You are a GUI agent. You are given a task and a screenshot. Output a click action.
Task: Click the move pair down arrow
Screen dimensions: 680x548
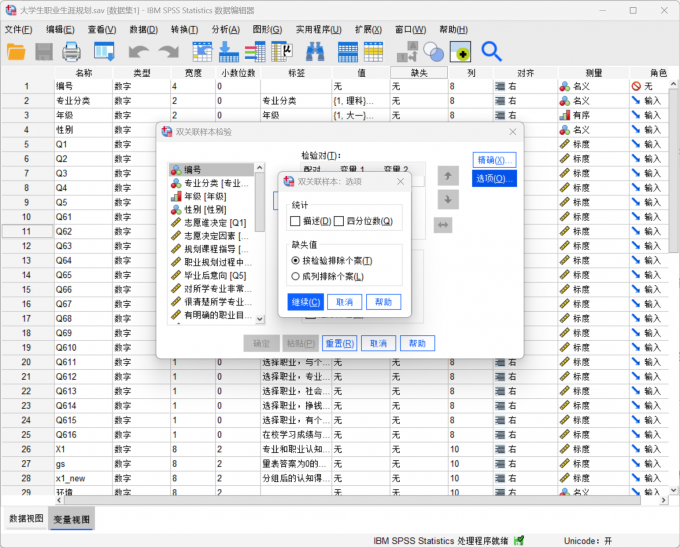448,199
